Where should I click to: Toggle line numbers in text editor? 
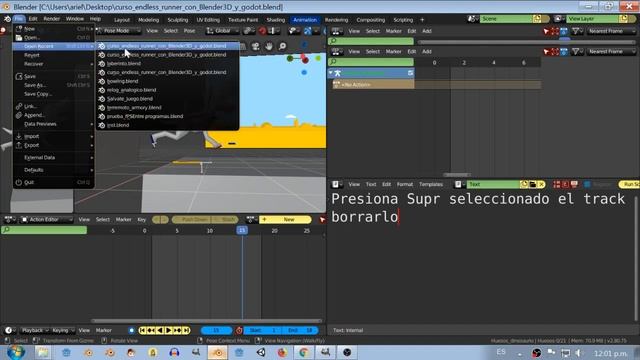(557, 184)
